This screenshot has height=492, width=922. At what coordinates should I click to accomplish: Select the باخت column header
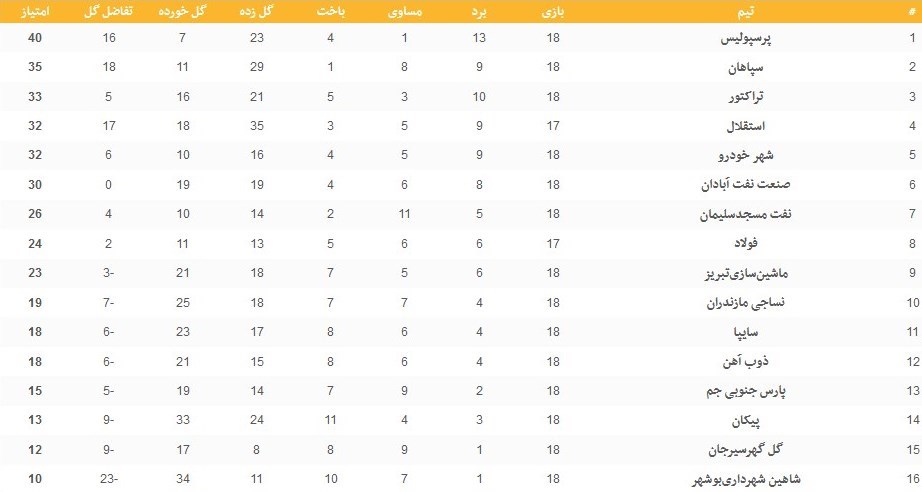pos(330,14)
